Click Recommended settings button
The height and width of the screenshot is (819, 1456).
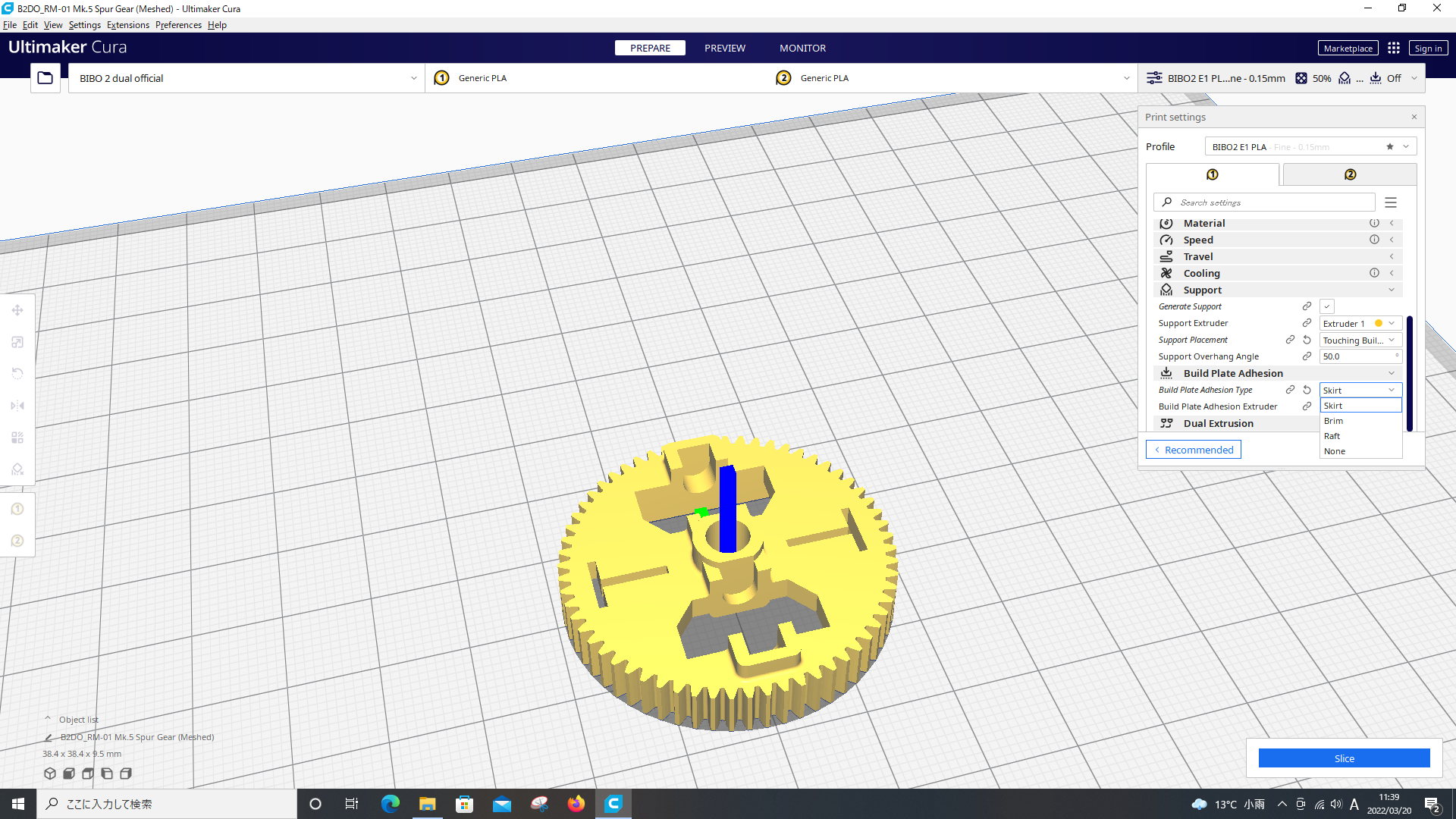[1193, 449]
